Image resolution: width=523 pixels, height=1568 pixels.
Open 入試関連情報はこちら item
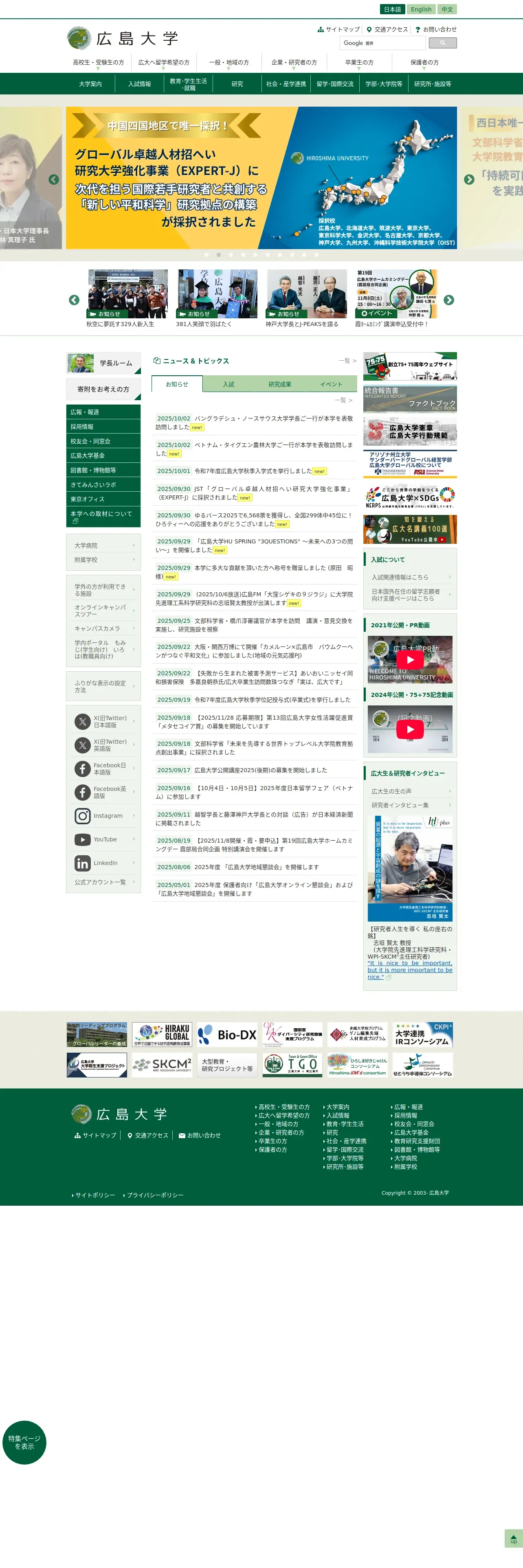point(410,577)
